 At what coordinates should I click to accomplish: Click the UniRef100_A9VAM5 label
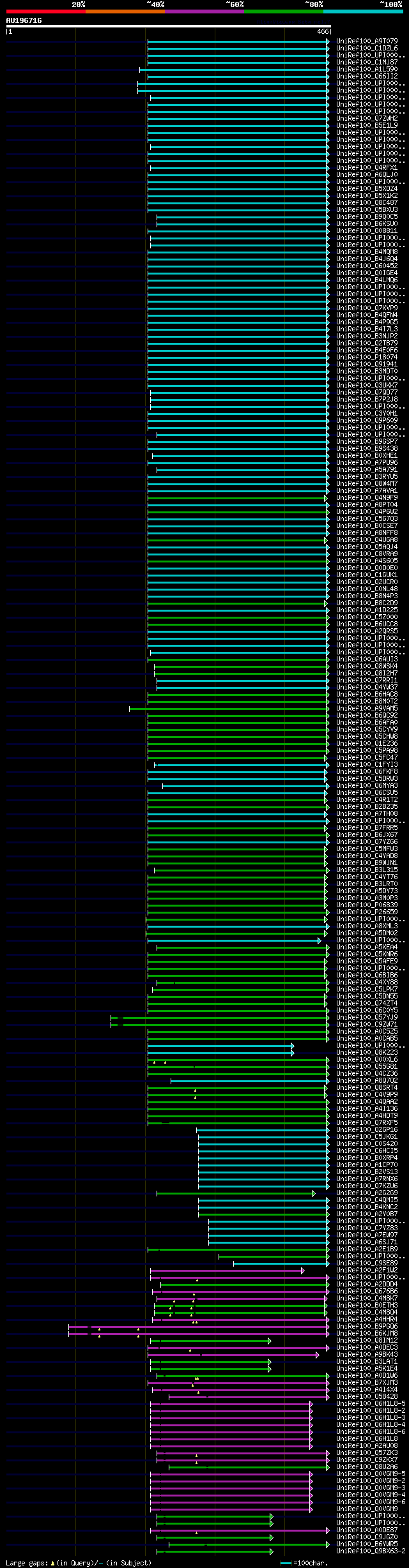pos(367,708)
